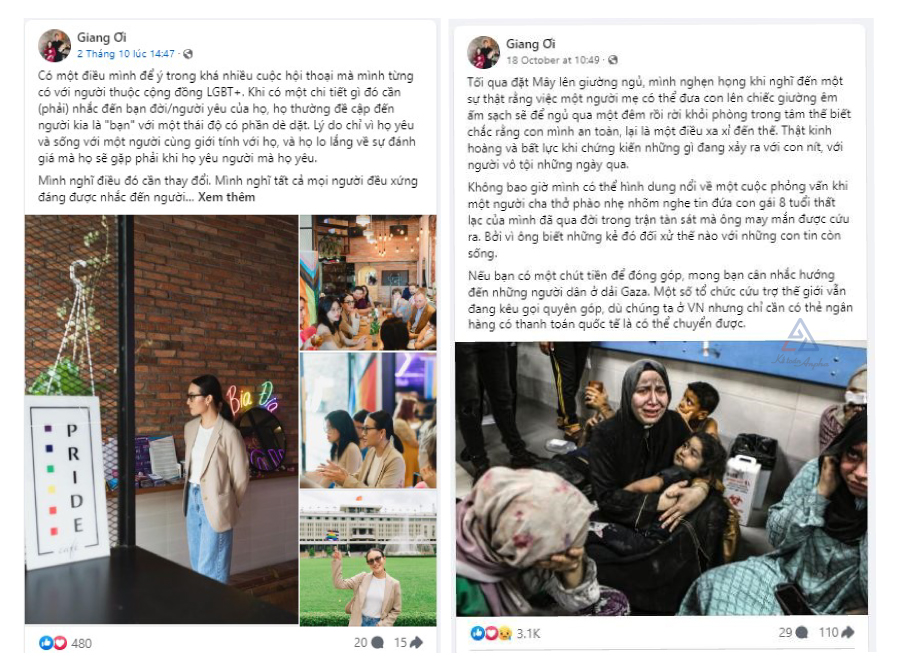Viewport: 900px width, 670px height.
Task: Open photo of two women talking
Action: (368, 420)
